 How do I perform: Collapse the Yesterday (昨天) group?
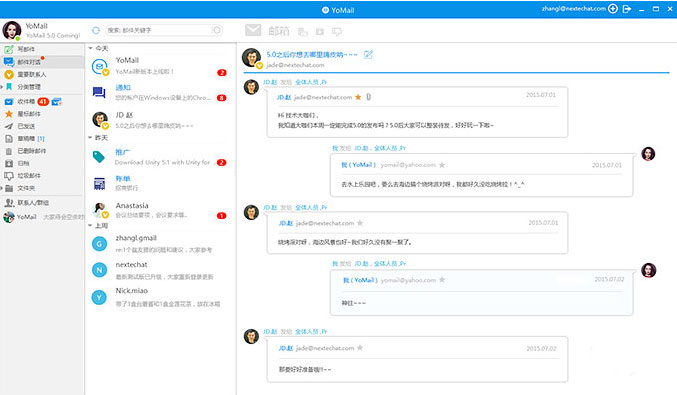pyautogui.click(x=91, y=138)
